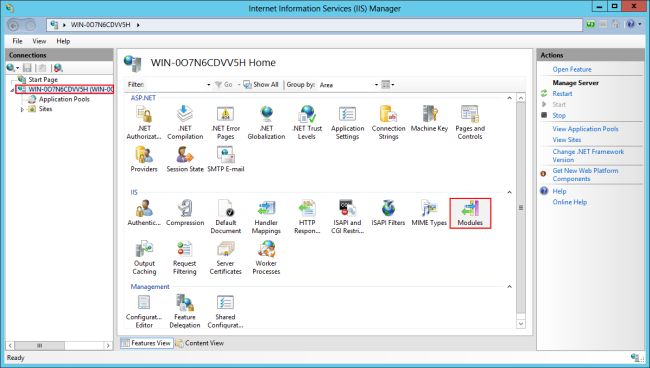Image resolution: width=650 pixels, height=368 pixels.
Task: Open the Configuration Editor icon
Action: click(144, 311)
